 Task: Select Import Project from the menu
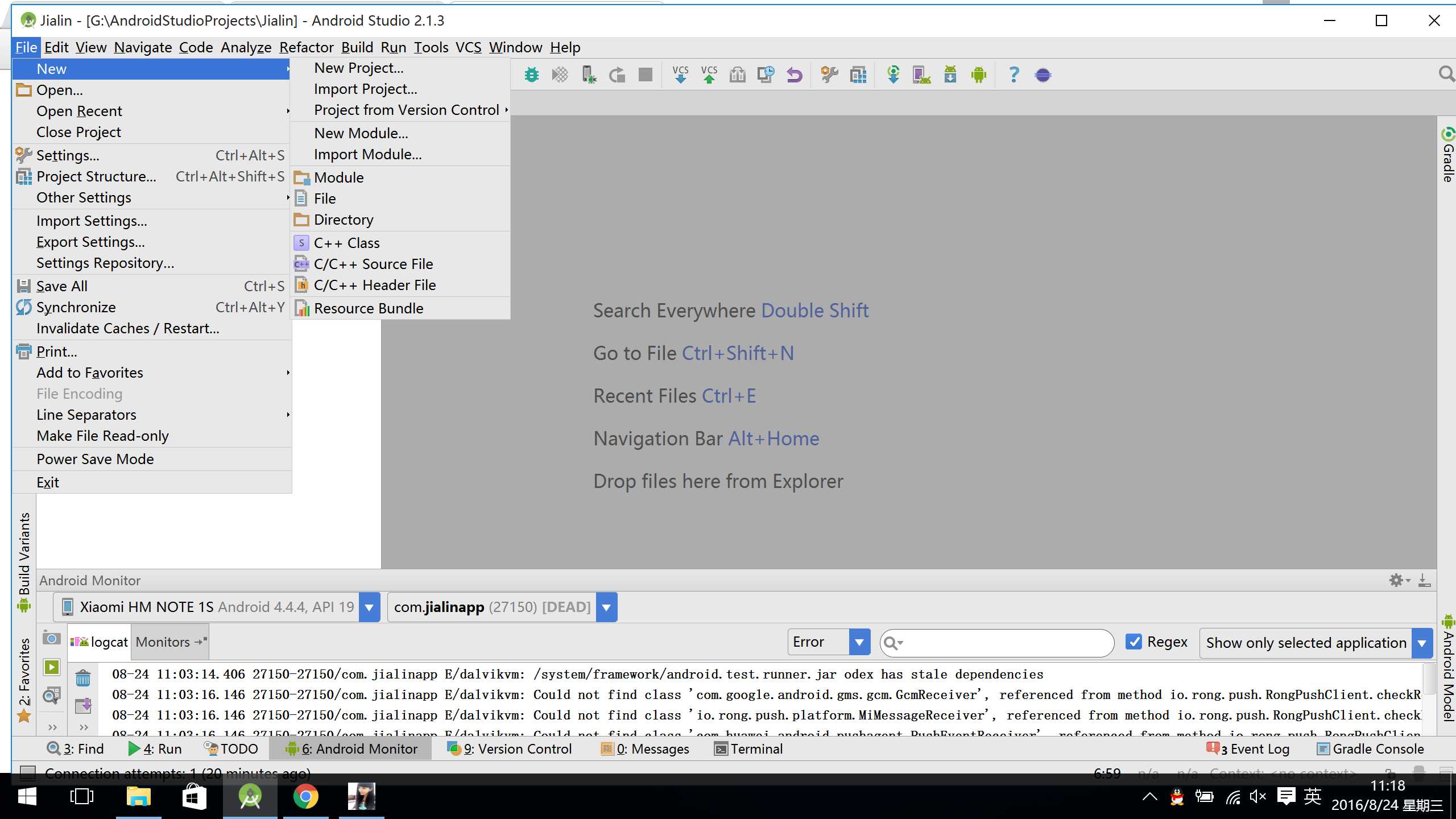(x=366, y=88)
